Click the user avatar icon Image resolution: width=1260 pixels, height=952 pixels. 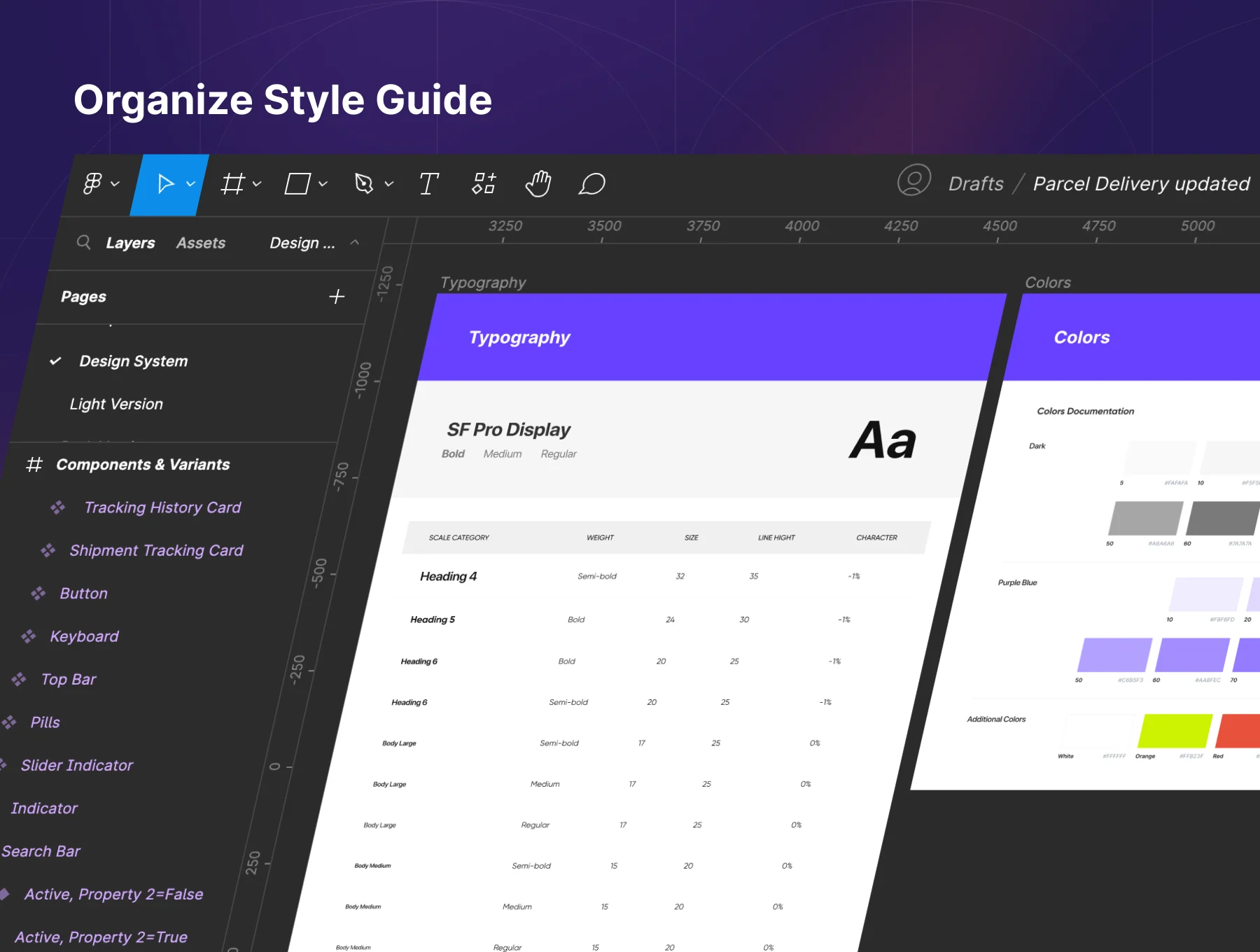(x=914, y=181)
